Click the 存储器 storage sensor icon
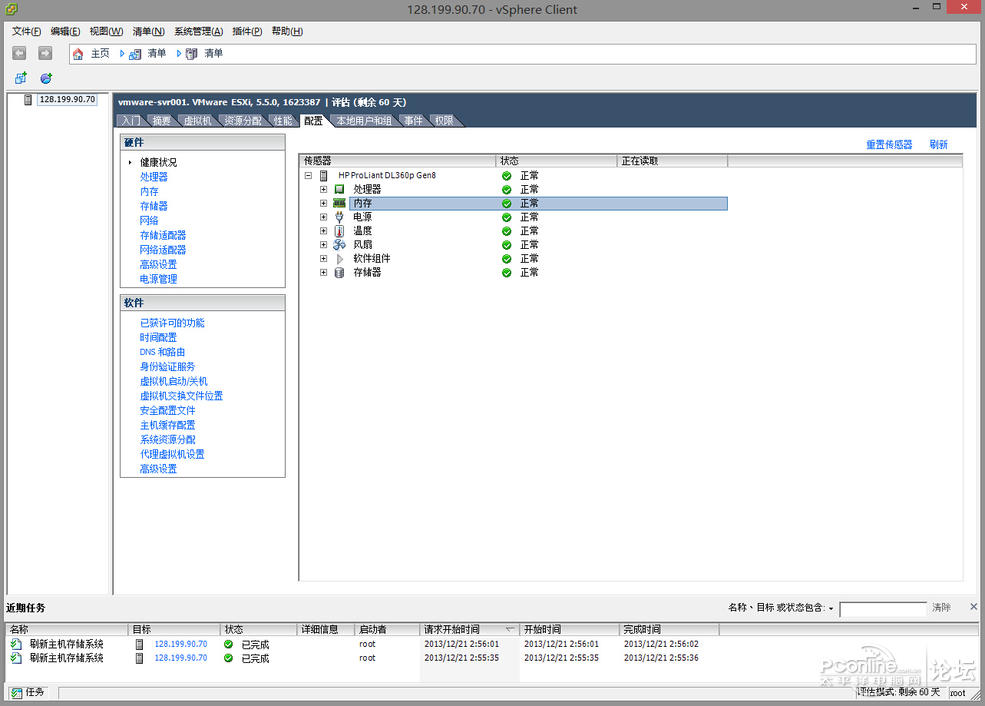The image size is (985, 706). [x=339, y=273]
